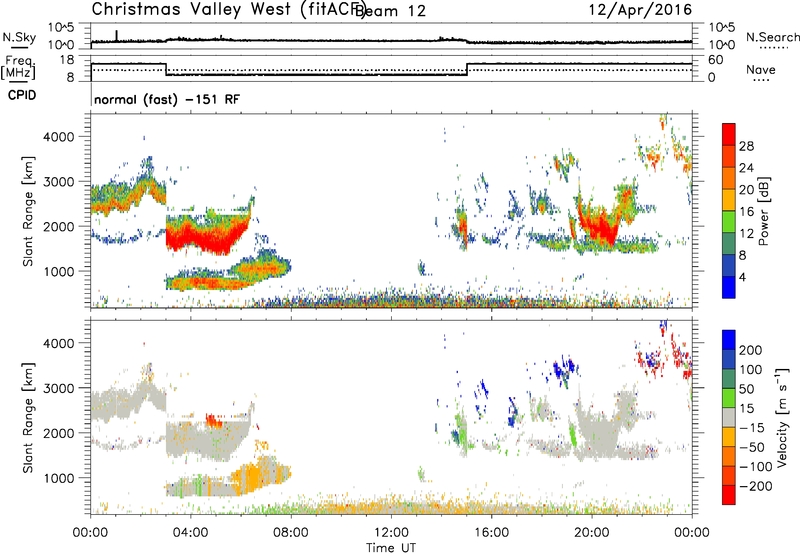Click the 'Christmas Valley West (fitACF)' title
Viewport: 800px width, 554px height.
pos(228,9)
